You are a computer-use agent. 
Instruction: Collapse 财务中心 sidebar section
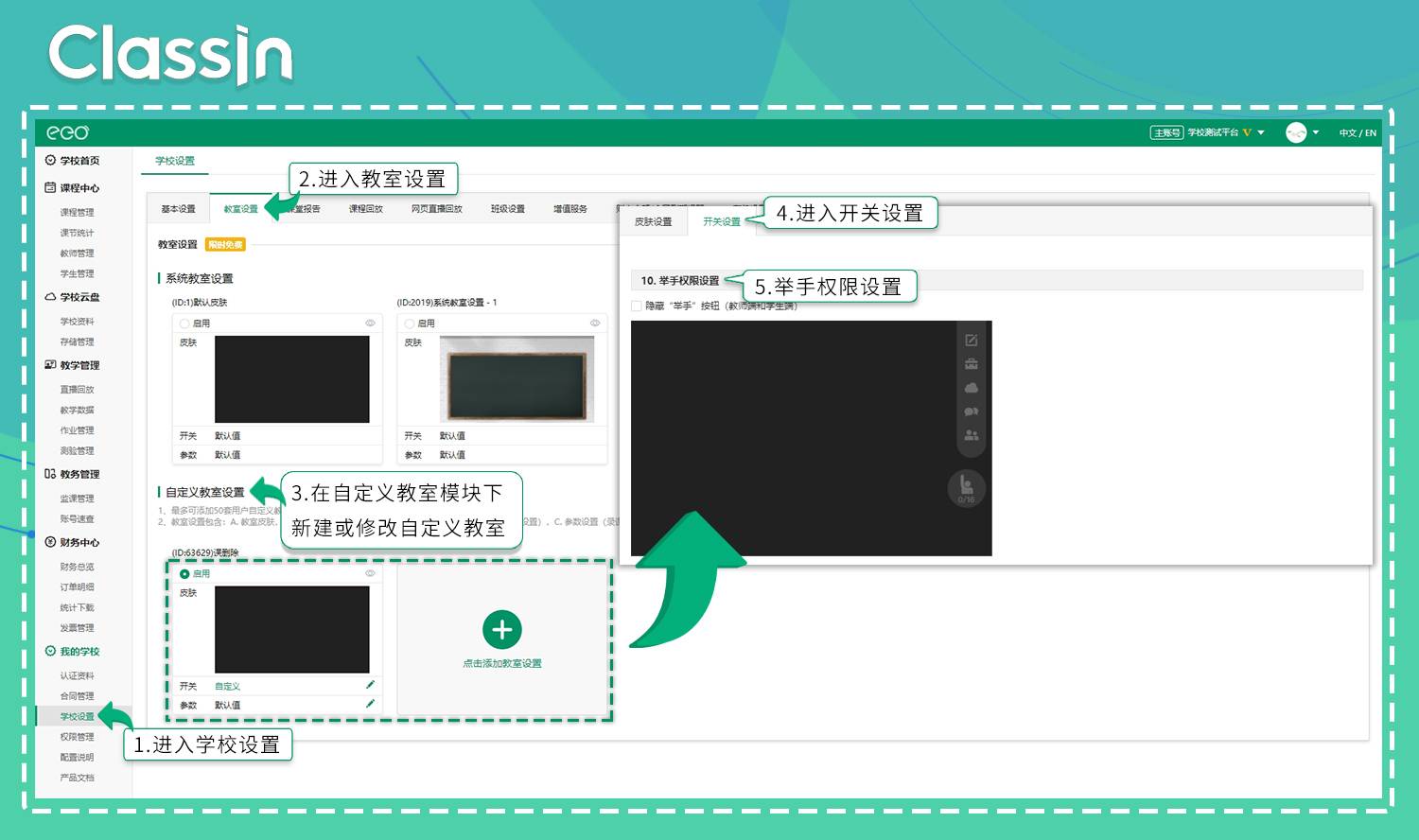pyautogui.click(x=79, y=543)
